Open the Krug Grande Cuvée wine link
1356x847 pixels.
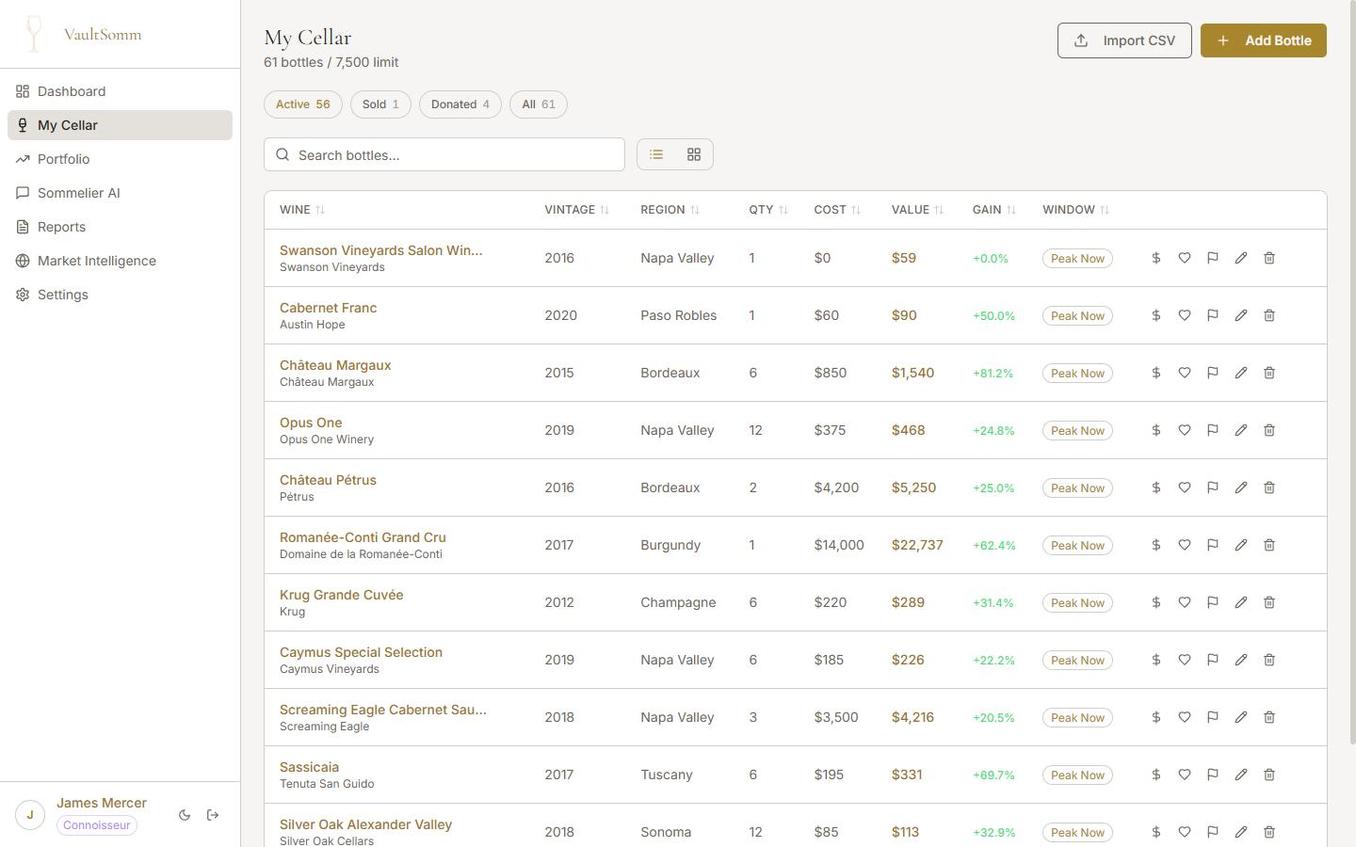[x=342, y=596]
